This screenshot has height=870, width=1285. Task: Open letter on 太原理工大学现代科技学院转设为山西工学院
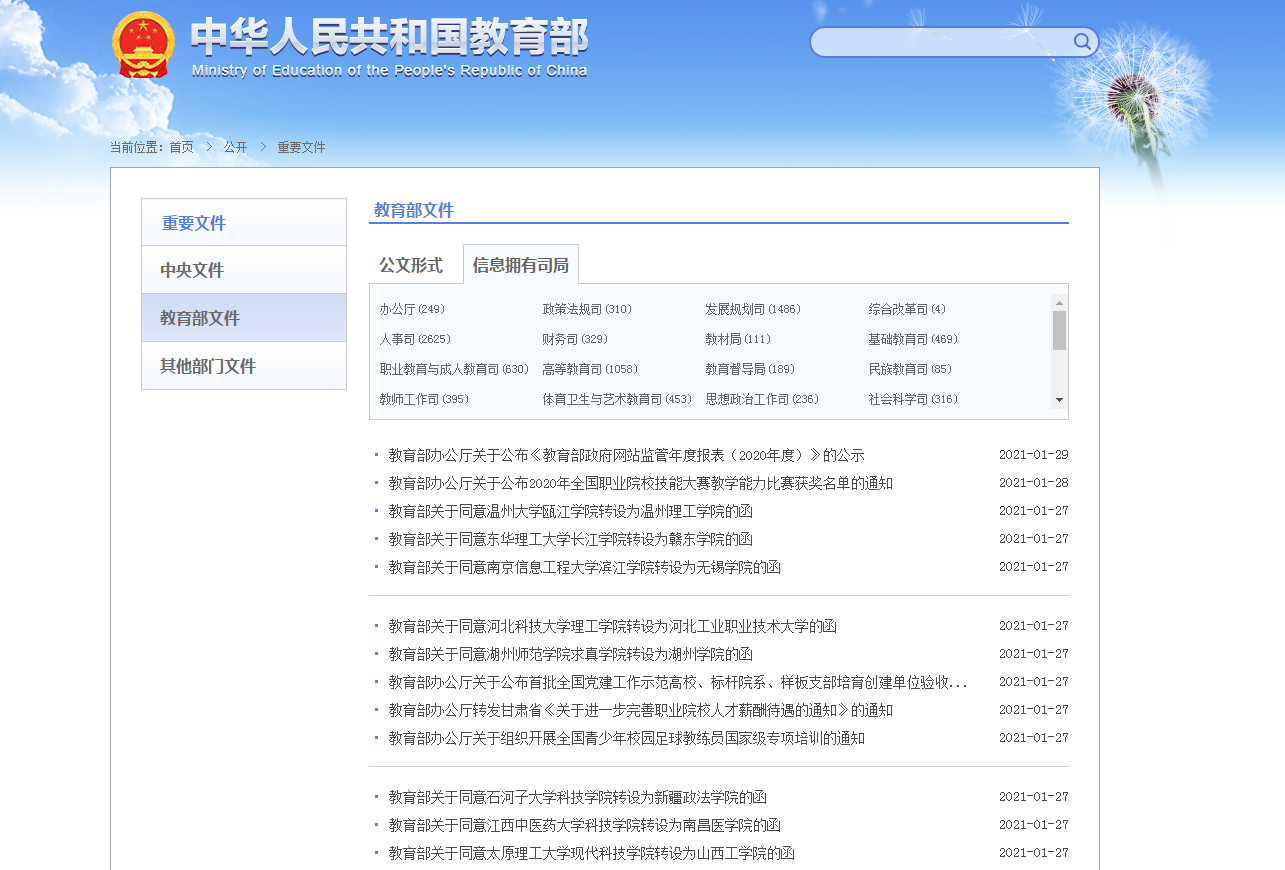592,853
